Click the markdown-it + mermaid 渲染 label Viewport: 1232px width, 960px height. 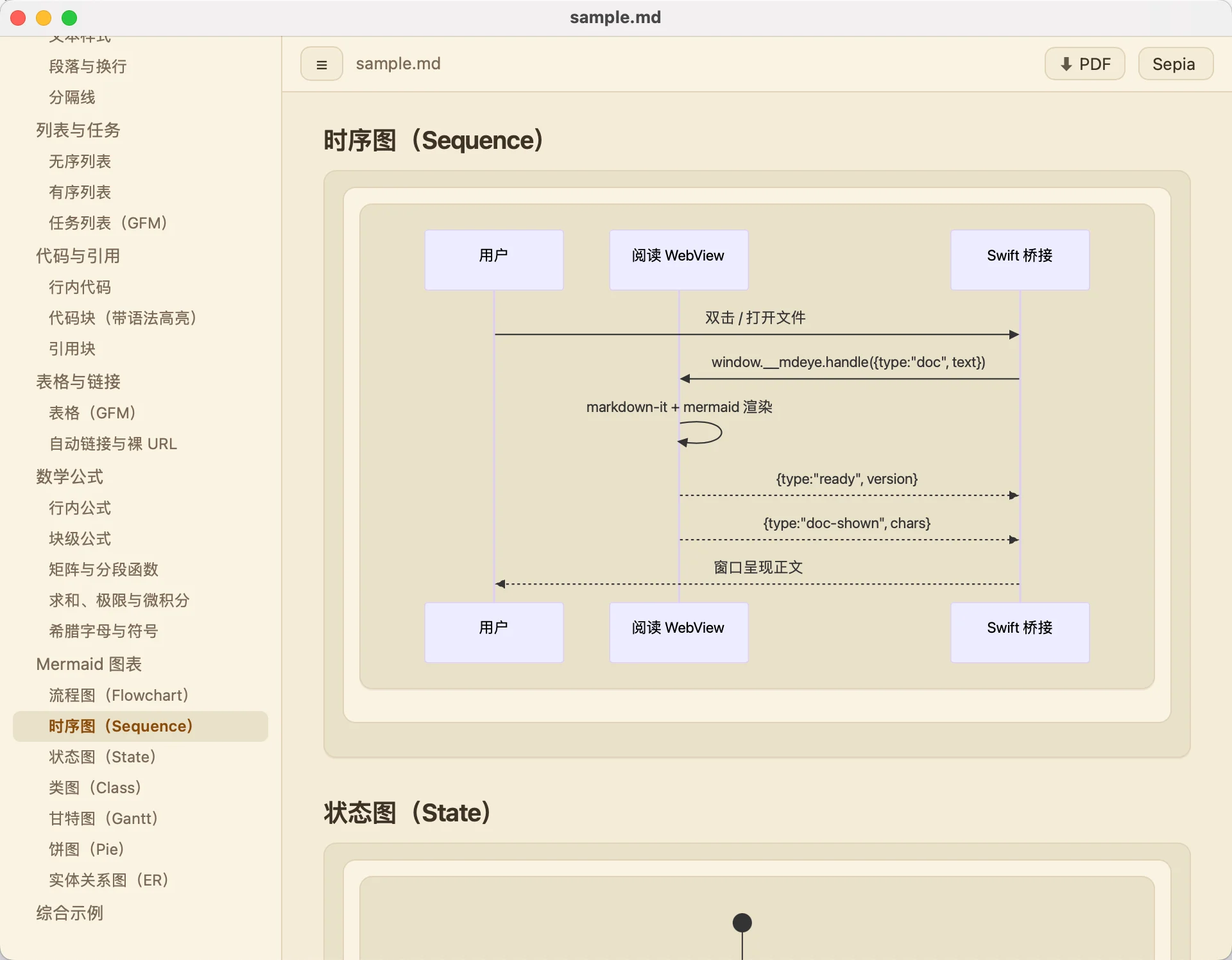click(x=680, y=407)
